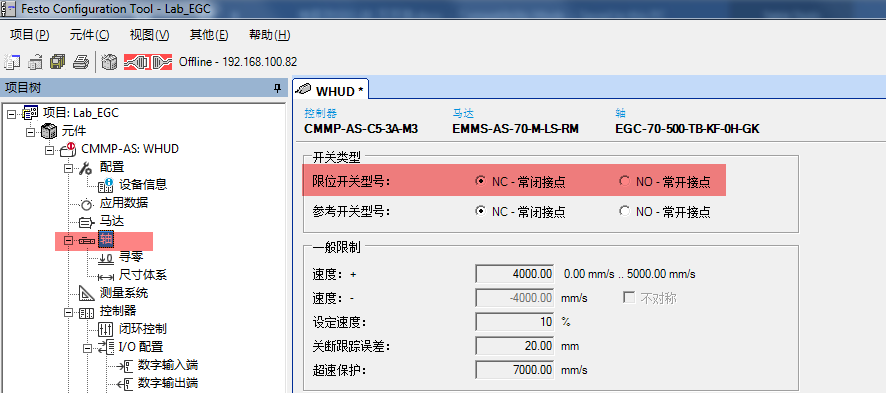Click the EMMS-AS-70-M-LS-RM motor model text

pyautogui.click(x=515, y=129)
